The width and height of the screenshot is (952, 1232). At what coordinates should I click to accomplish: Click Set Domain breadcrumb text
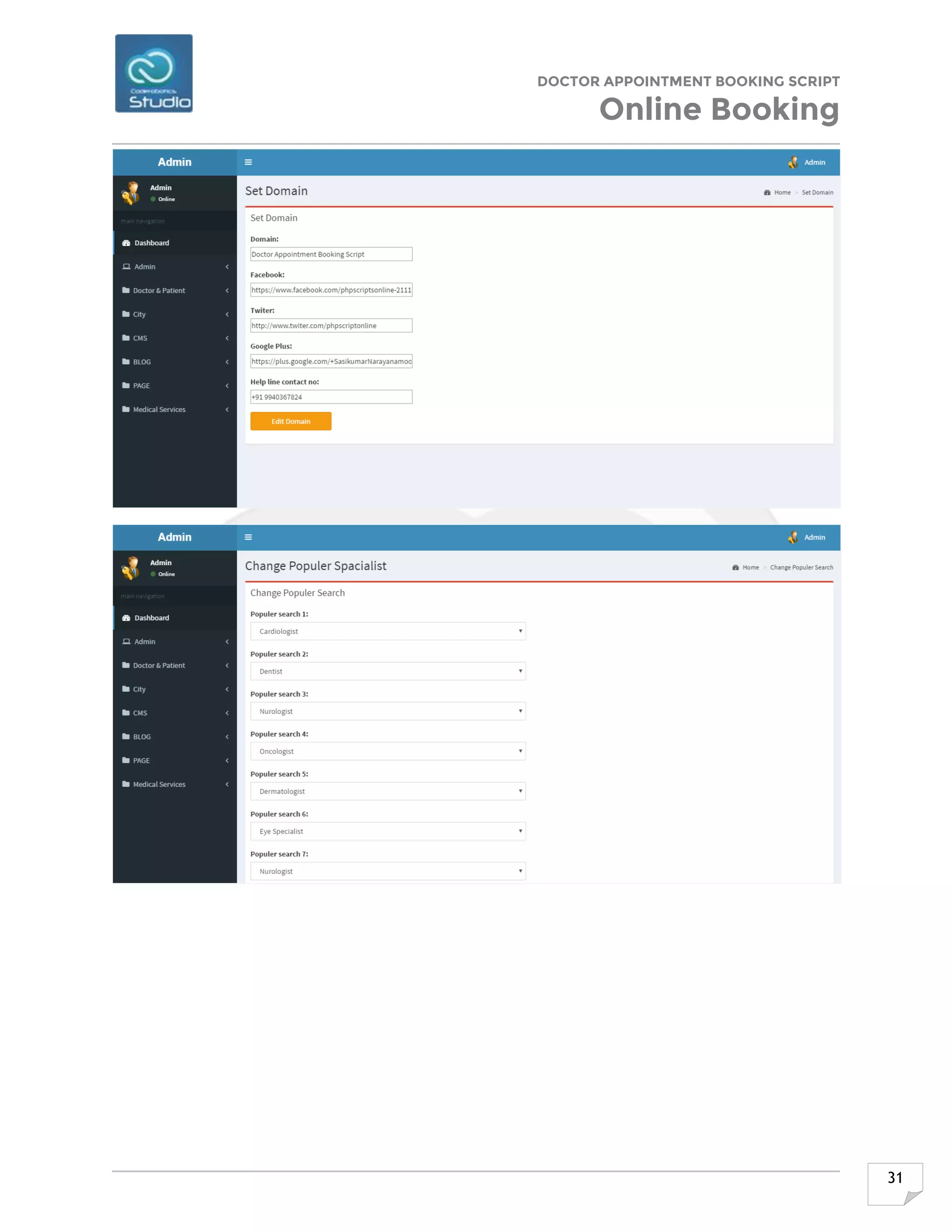point(817,193)
